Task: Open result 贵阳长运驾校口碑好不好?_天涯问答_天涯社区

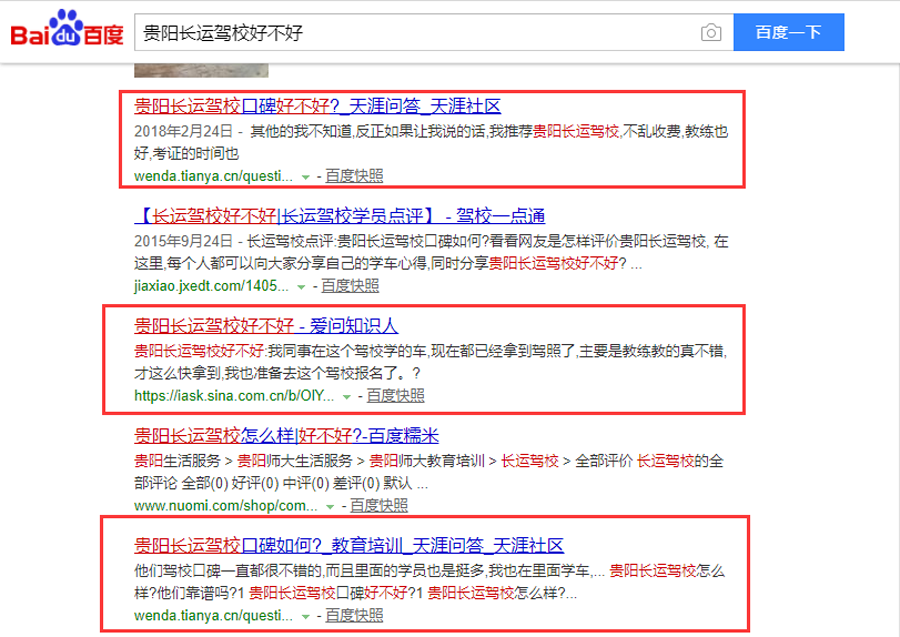Action: tap(317, 106)
